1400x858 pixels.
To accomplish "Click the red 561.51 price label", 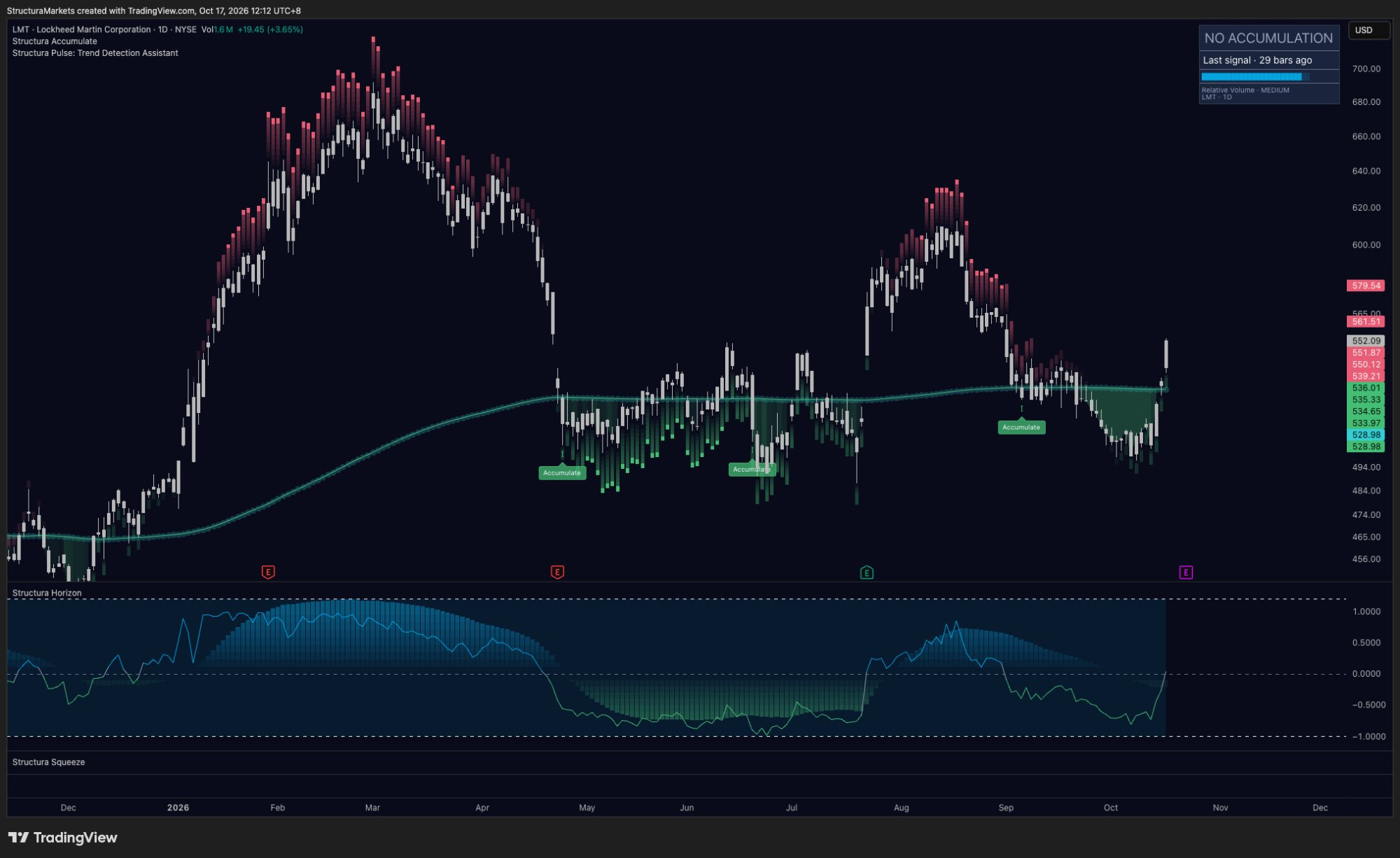I will click(1366, 322).
